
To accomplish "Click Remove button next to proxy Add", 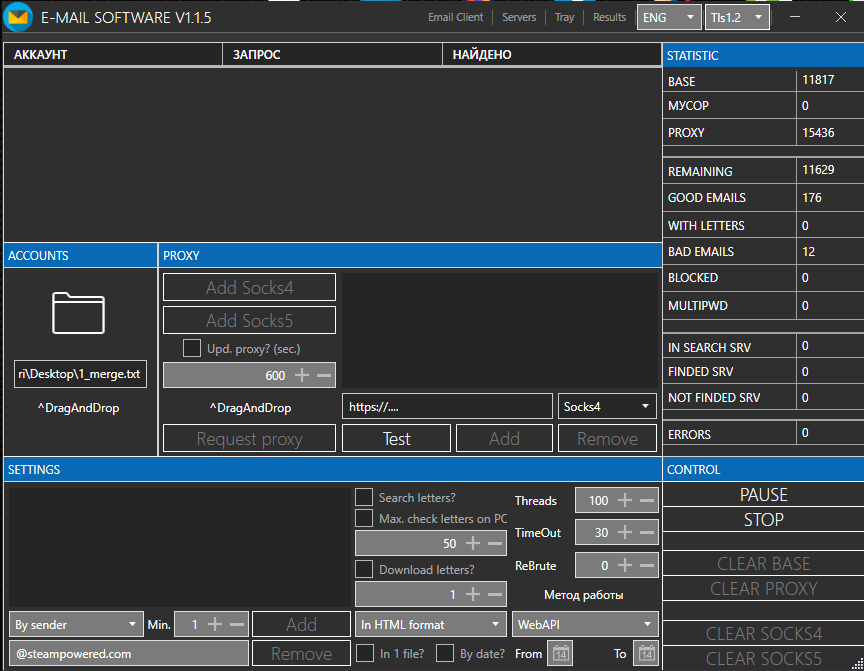I will 607,439.
